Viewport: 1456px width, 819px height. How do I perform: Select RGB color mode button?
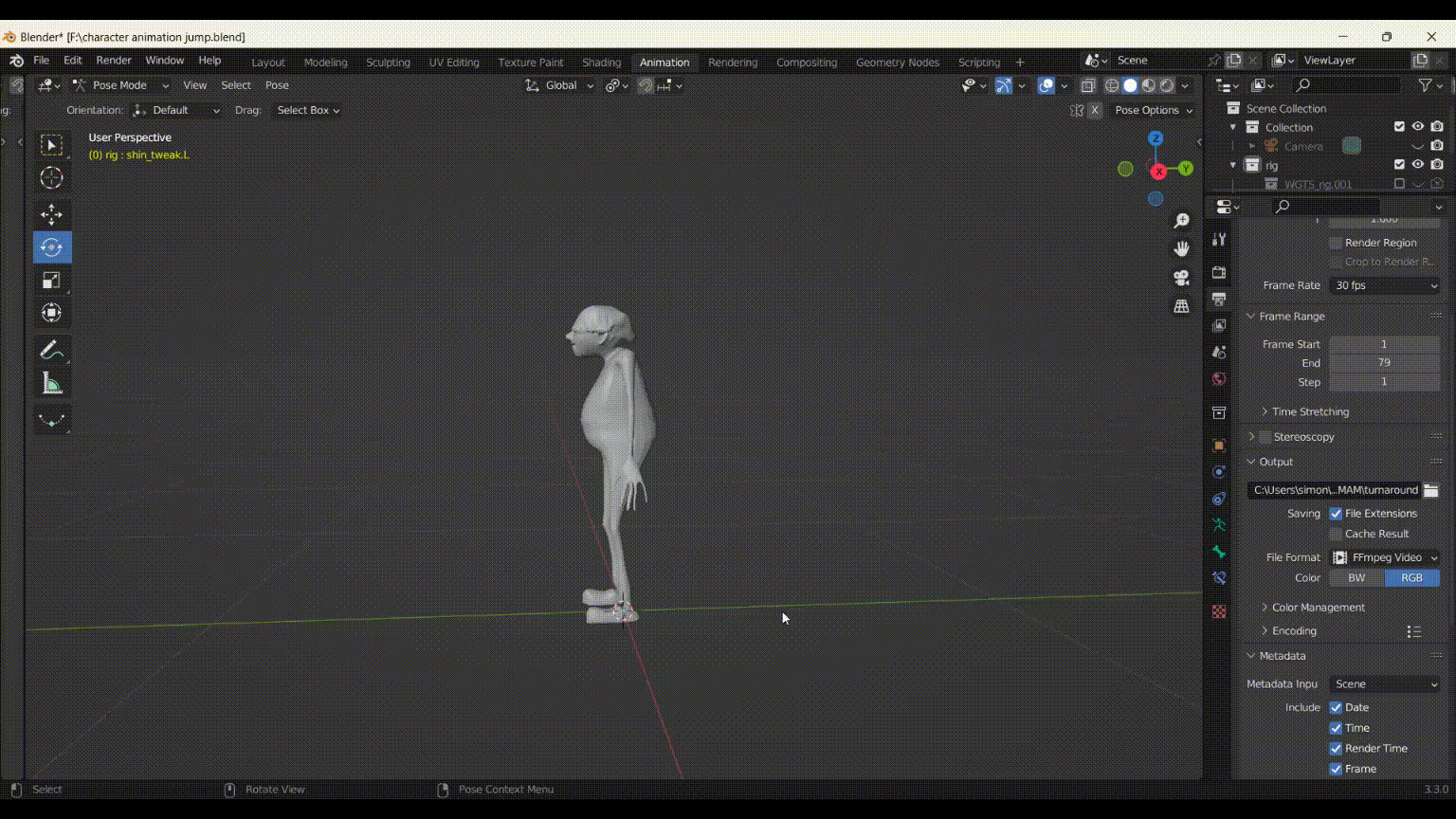click(x=1412, y=578)
